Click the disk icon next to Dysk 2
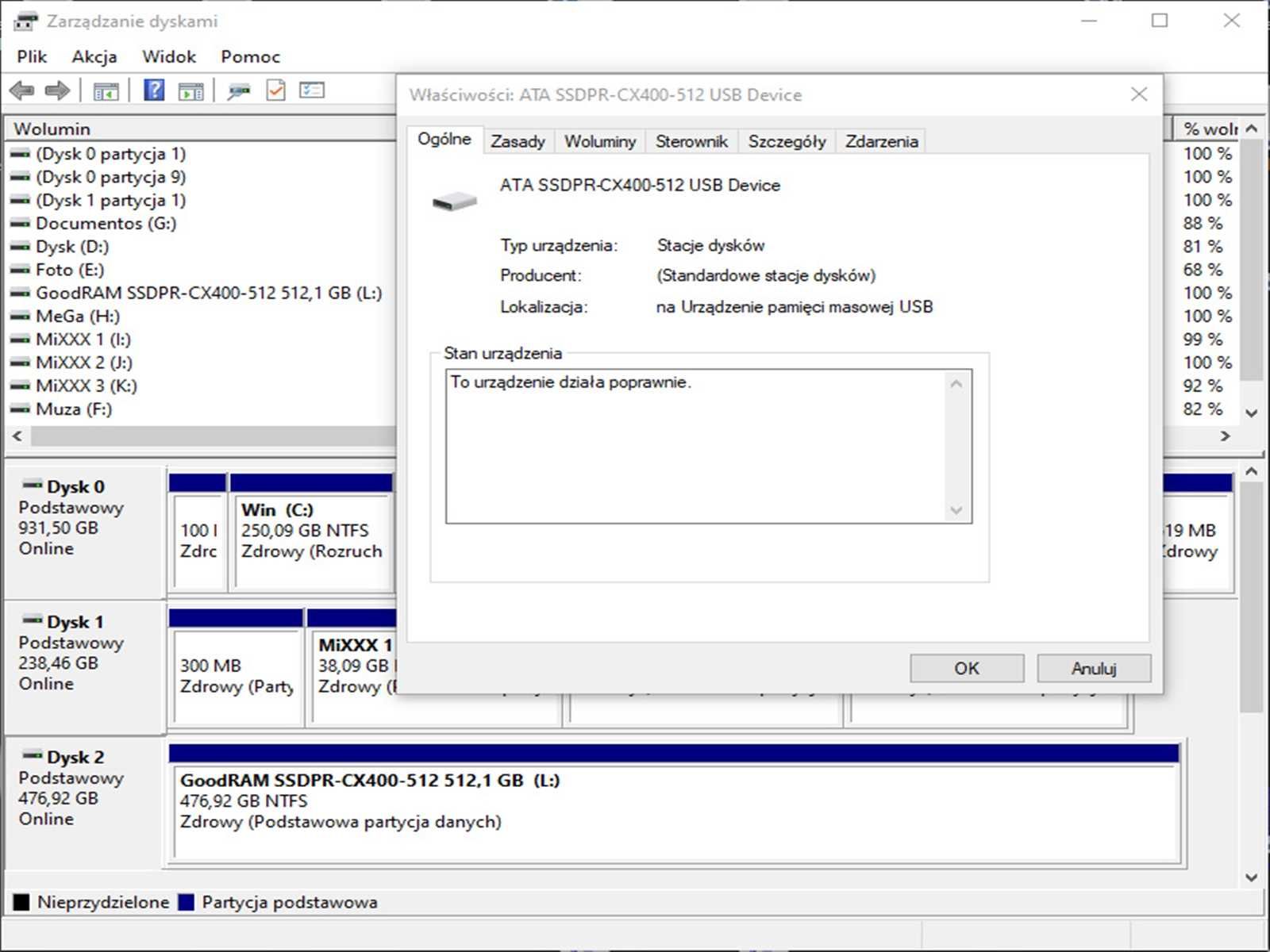This screenshot has width=1270, height=952. (x=32, y=755)
